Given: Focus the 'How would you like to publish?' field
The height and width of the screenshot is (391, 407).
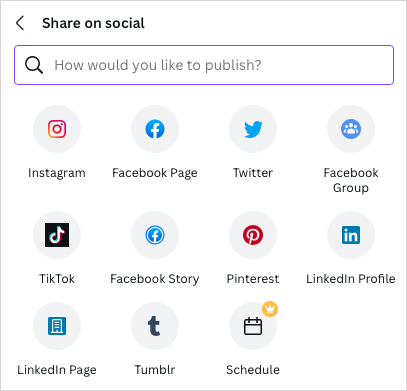Looking at the screenshot, I should tap(204, 65).
